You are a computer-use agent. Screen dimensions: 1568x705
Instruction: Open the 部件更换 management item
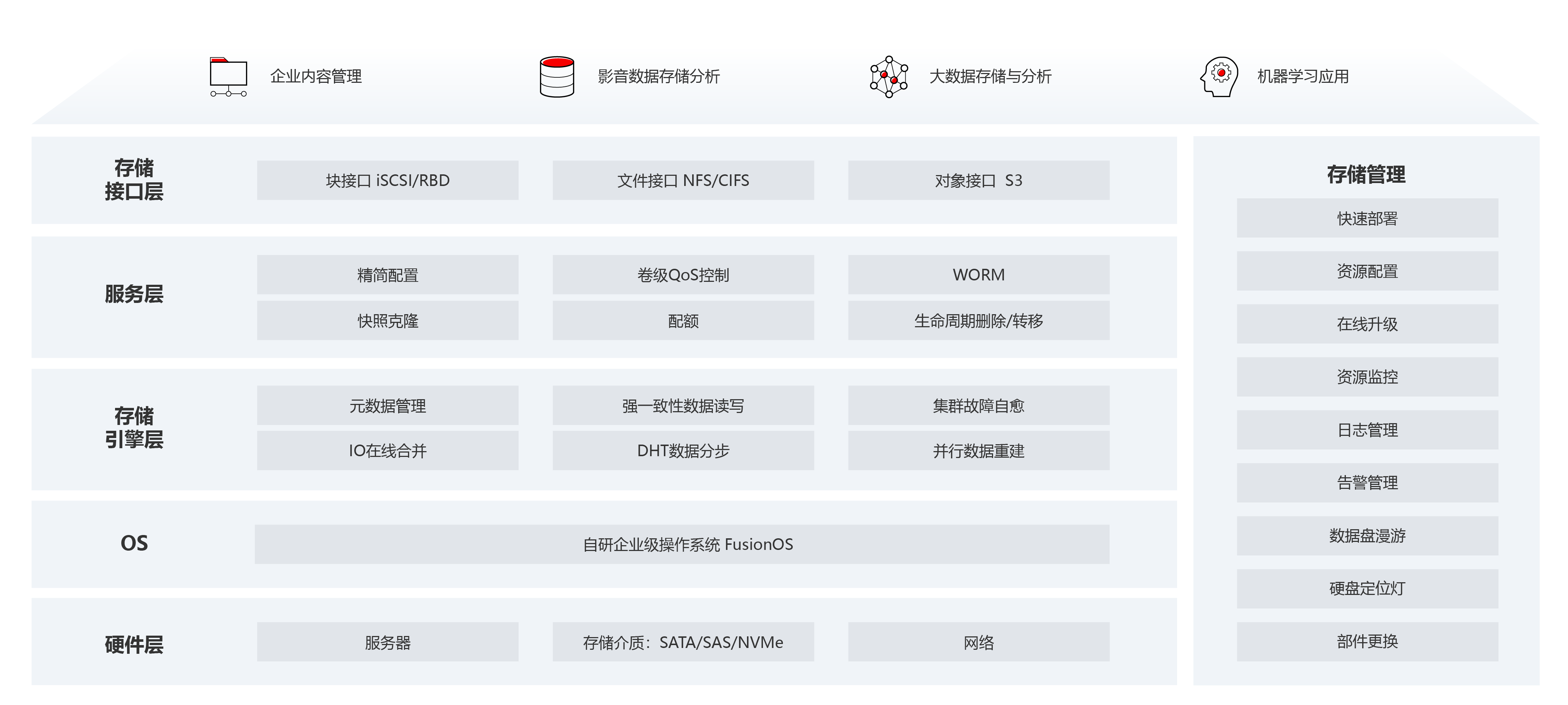click(x=1367, y=642)
